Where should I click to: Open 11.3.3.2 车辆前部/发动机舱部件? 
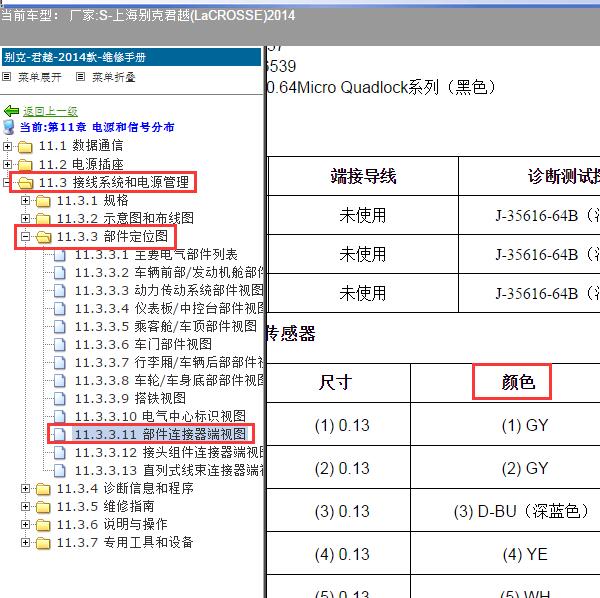[x=170, y=273]
